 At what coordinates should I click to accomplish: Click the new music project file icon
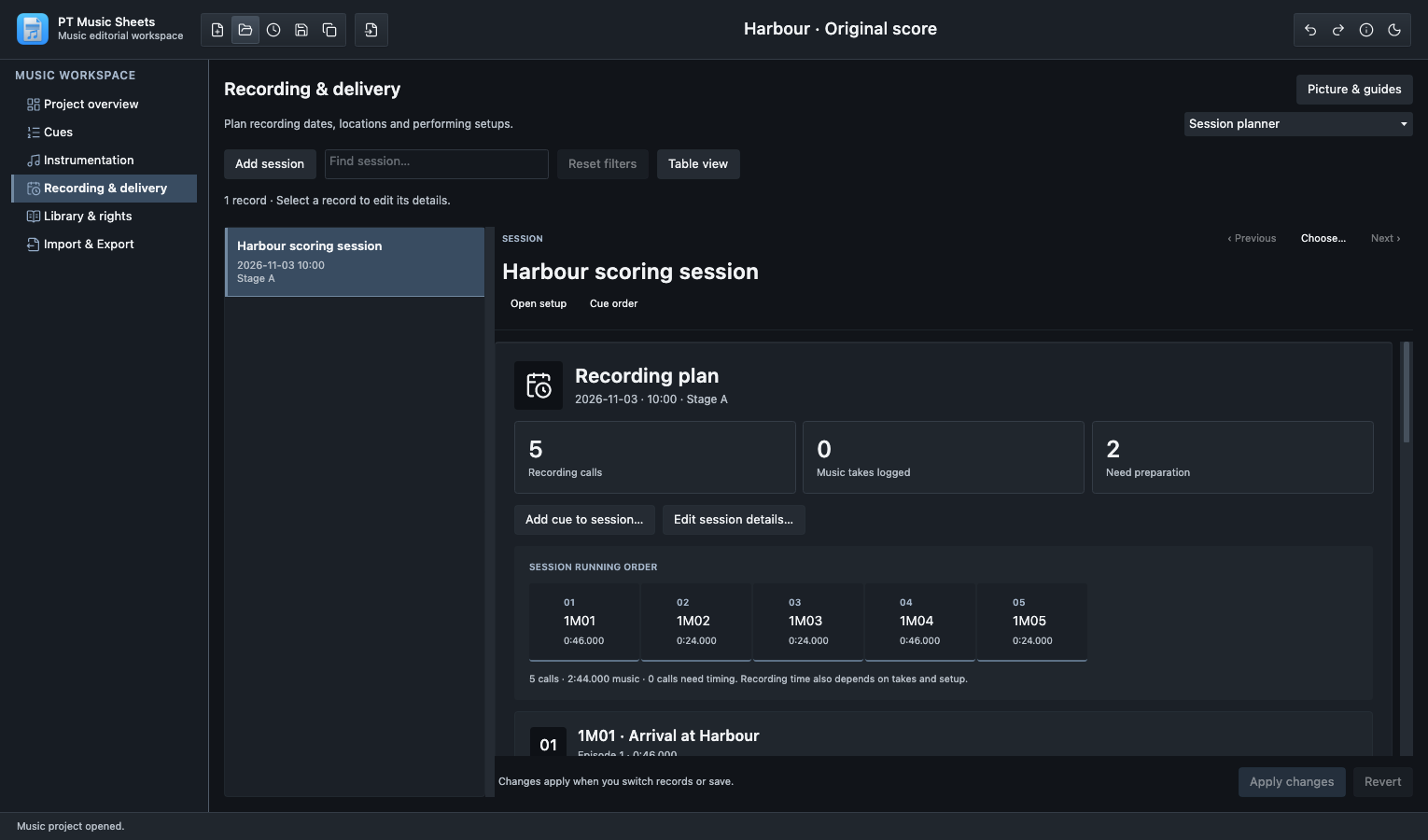click(x=217, y=30)
